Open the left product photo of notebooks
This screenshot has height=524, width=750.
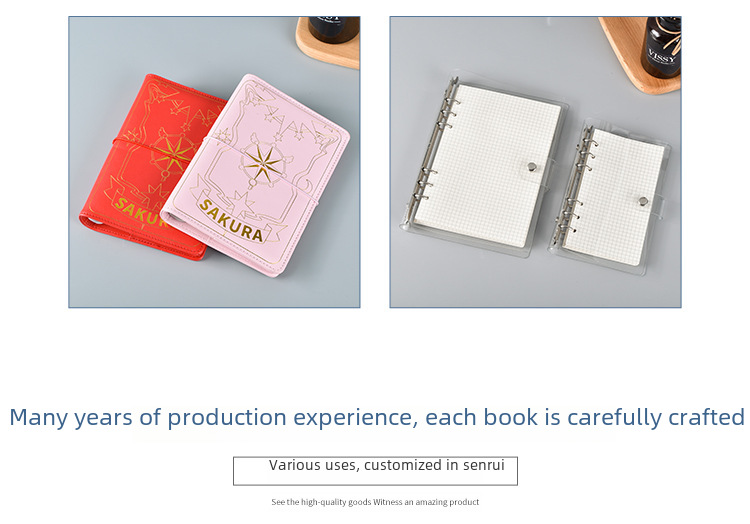pos(214,162)
